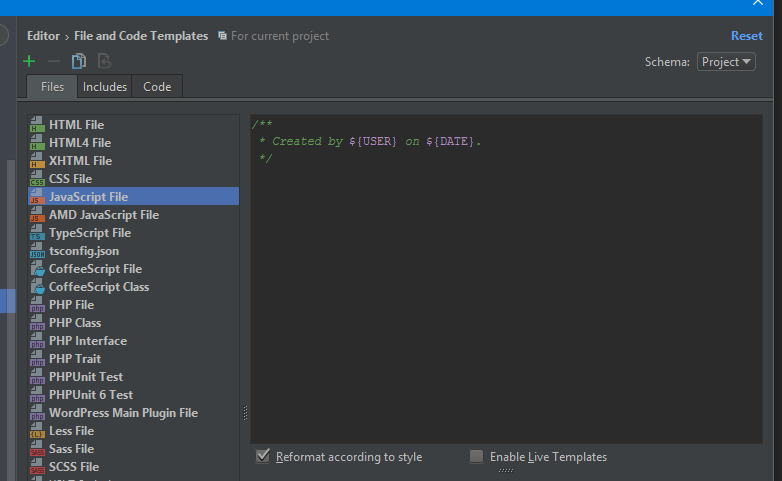782x481 pixels.
Task: Select the SCSS File label
Action: tap(74, 467)
